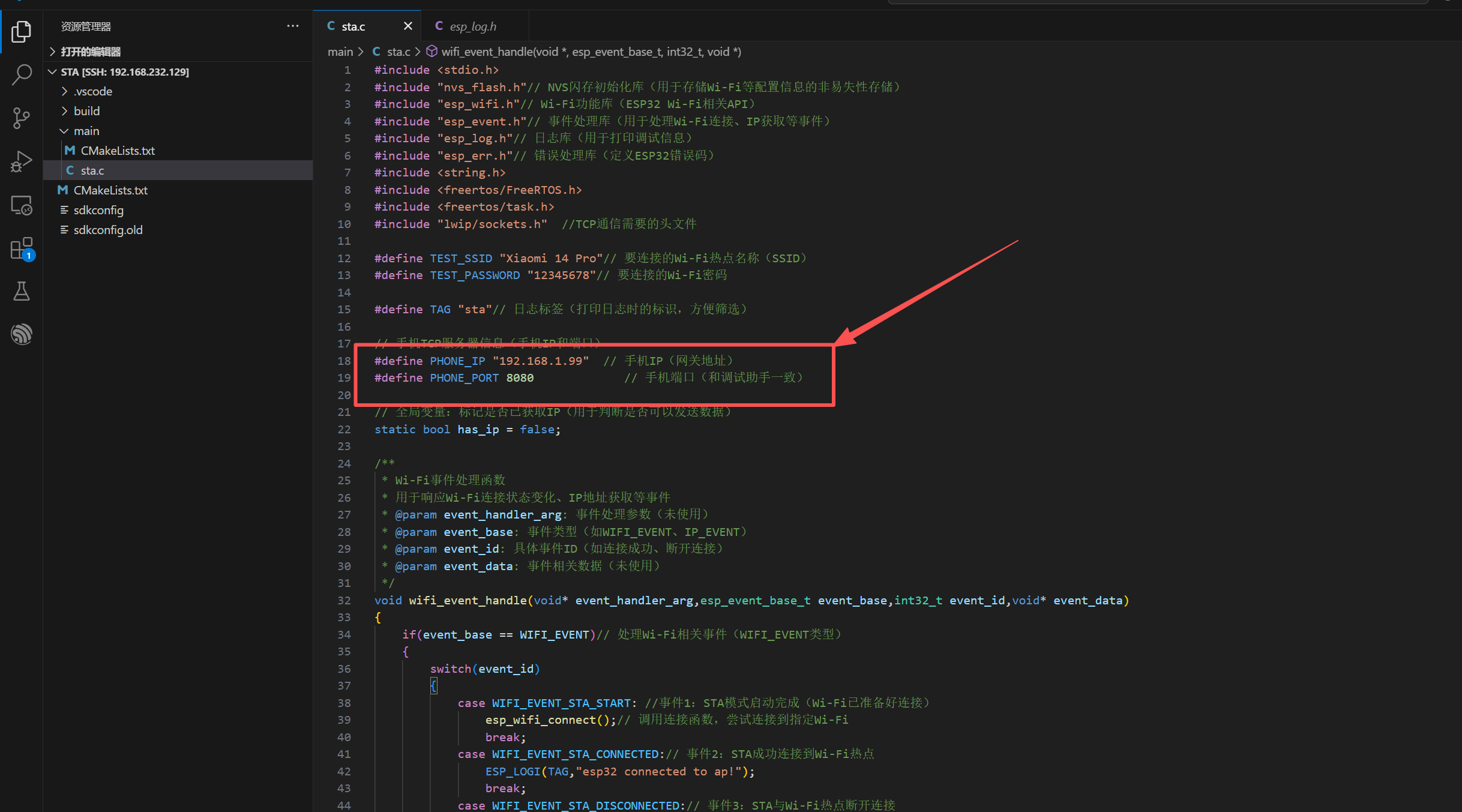Open sdkconfig.old in the file tree
The image size is (1462, 812).
[108, 230]
